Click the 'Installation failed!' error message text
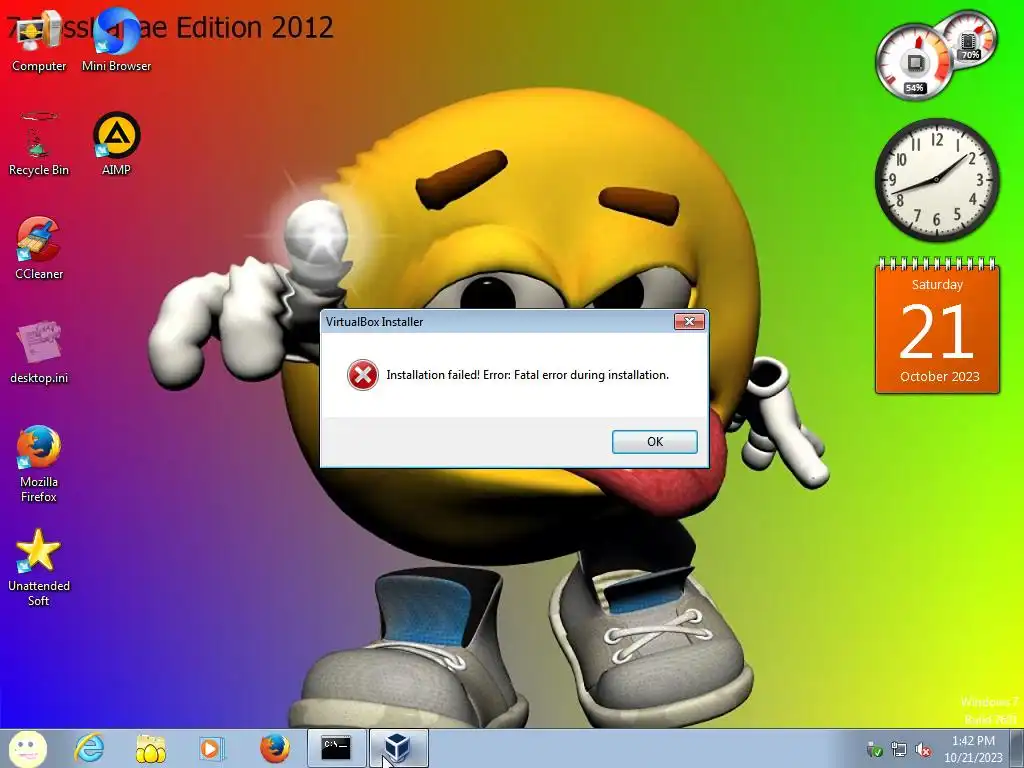This screenshot has width=1024, height=768. coord(527,375)
